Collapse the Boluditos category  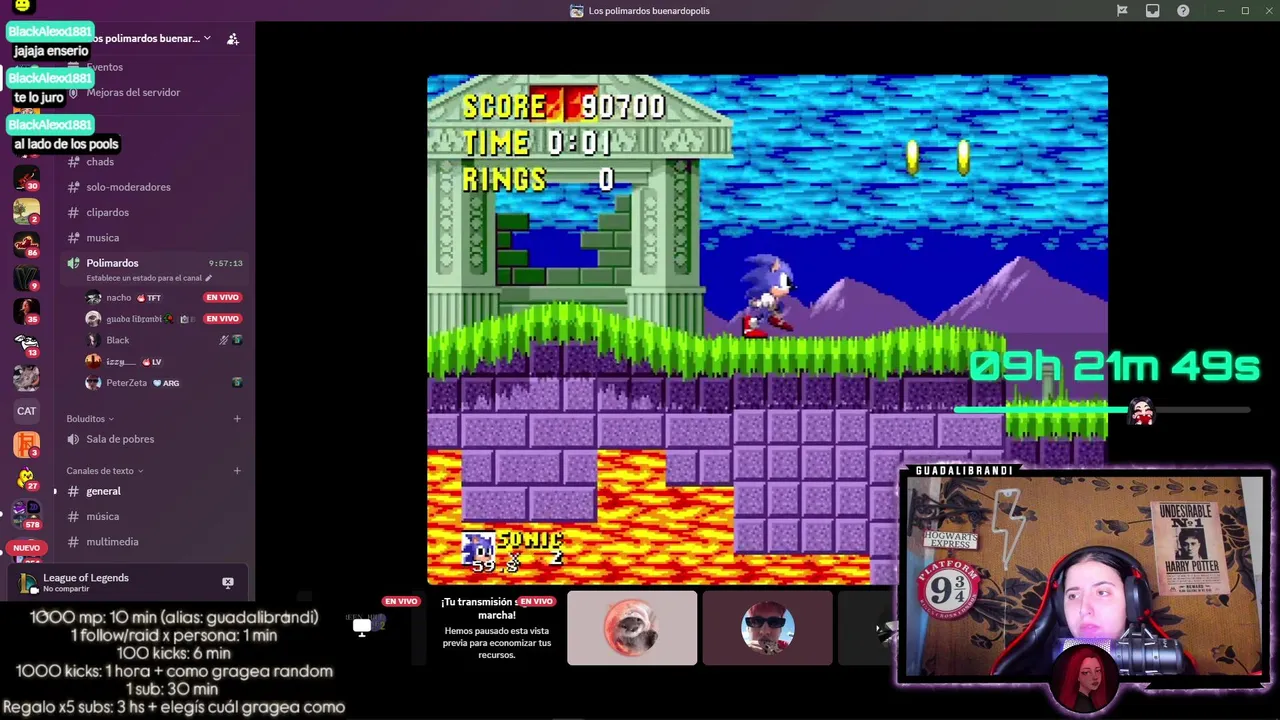89,419
